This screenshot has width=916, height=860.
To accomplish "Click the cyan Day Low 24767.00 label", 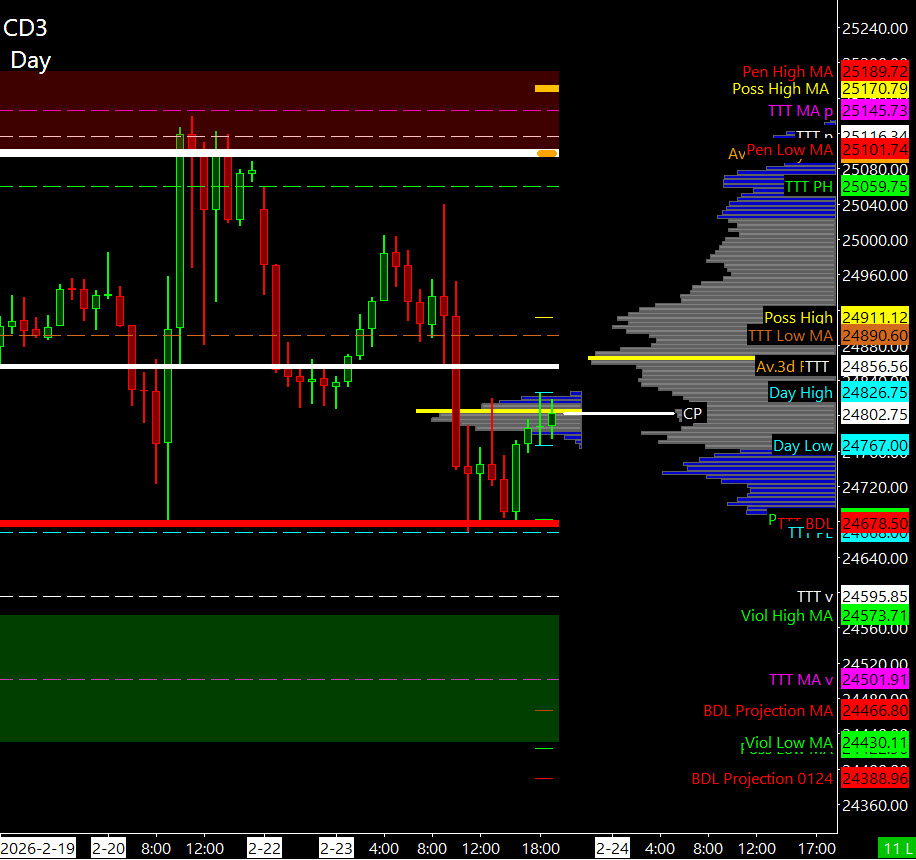I will point(874,446).
